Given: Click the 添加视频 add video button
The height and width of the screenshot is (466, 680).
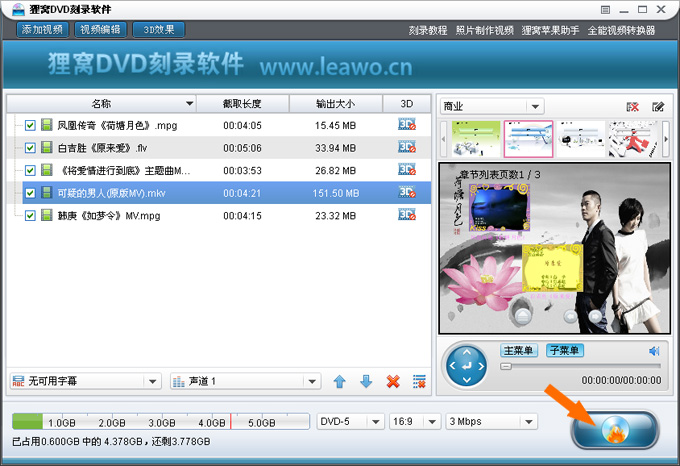Looking at the screenshot, I should tap(42, 30).
